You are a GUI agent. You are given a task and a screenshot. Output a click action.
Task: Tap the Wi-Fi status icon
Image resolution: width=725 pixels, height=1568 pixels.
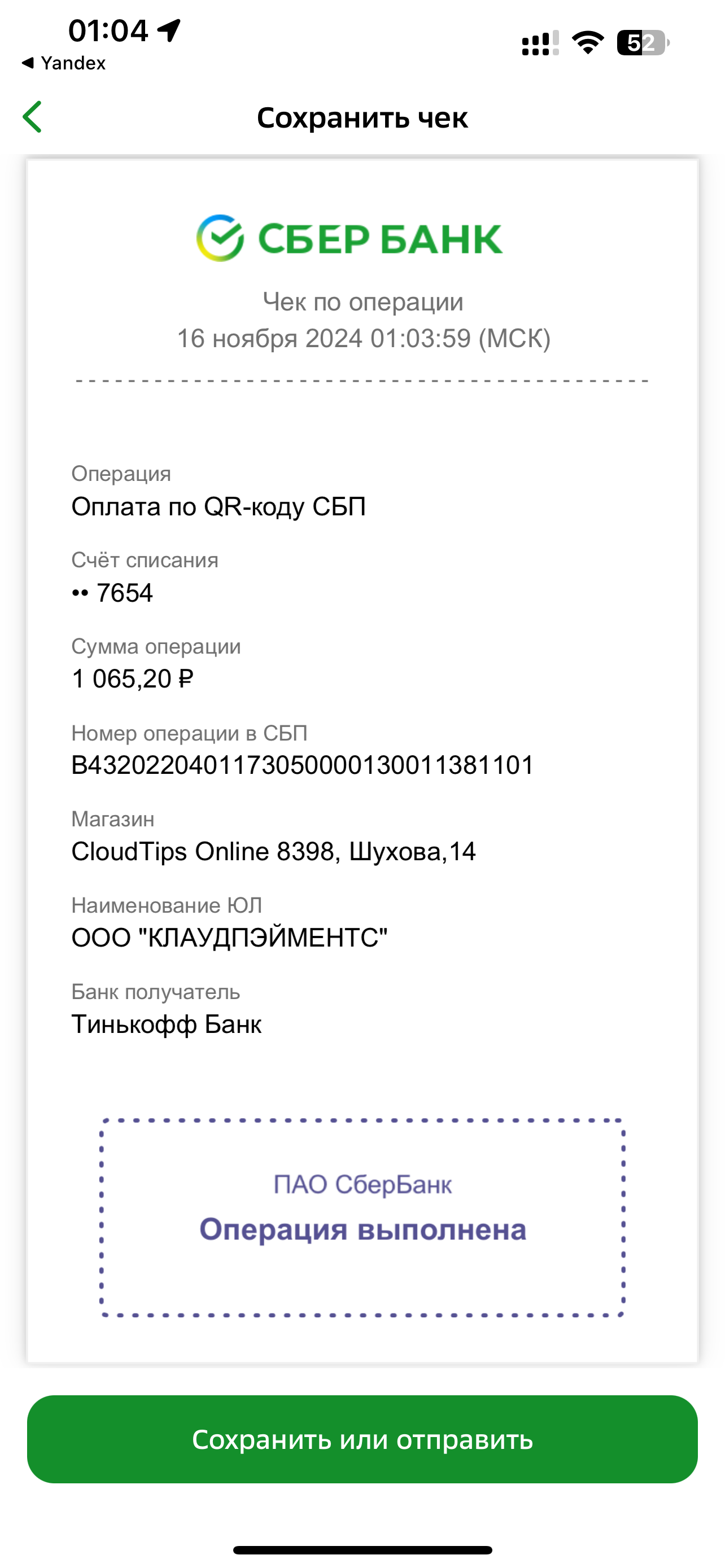[587, 42]
